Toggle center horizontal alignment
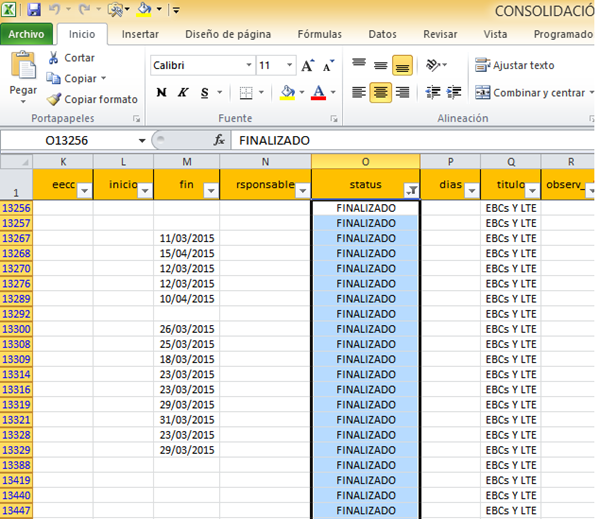The image size is (600, 519). click(x=380, y=93)
